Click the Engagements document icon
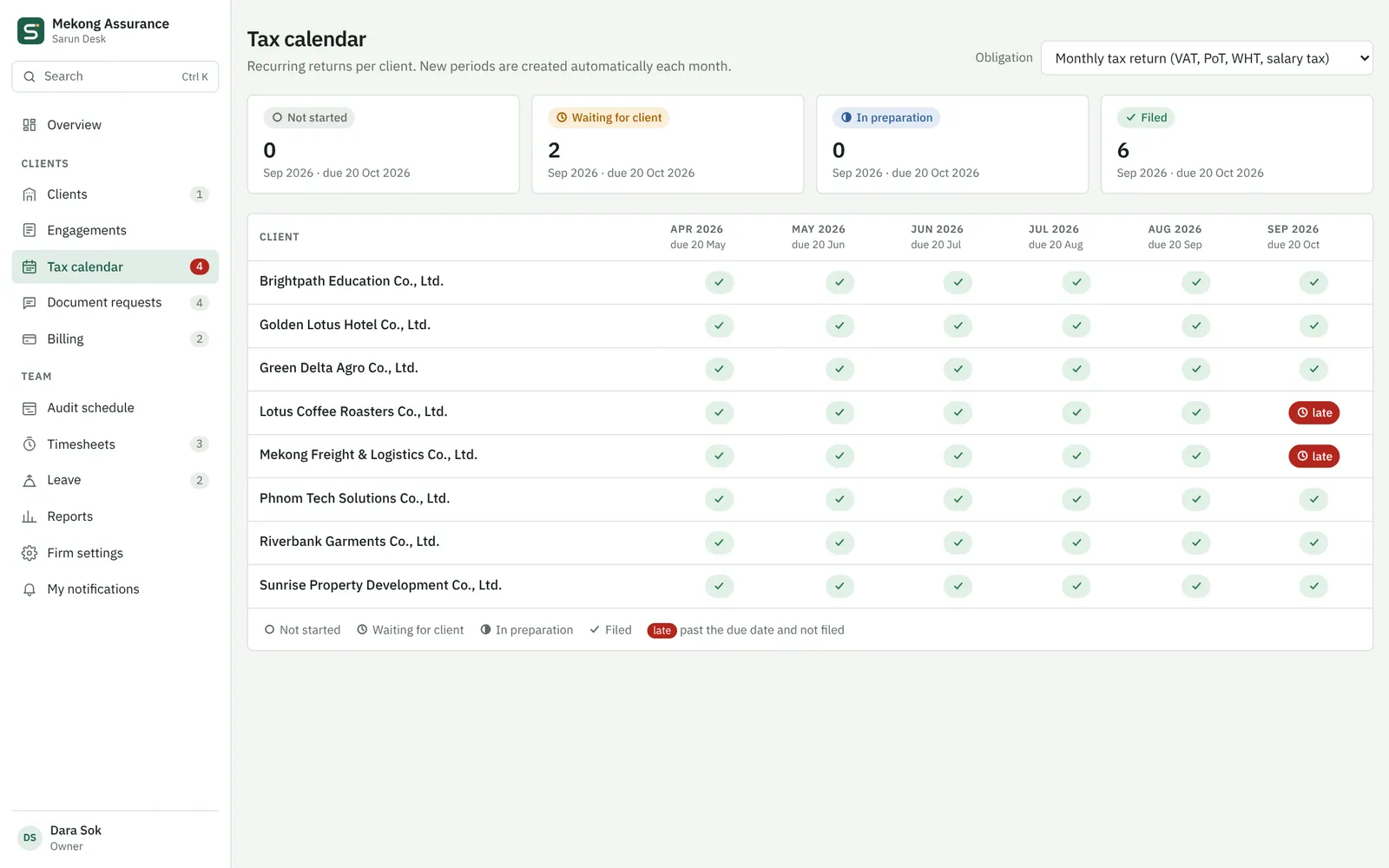This screenshot has width=1389, height=868. click(30, 230)
